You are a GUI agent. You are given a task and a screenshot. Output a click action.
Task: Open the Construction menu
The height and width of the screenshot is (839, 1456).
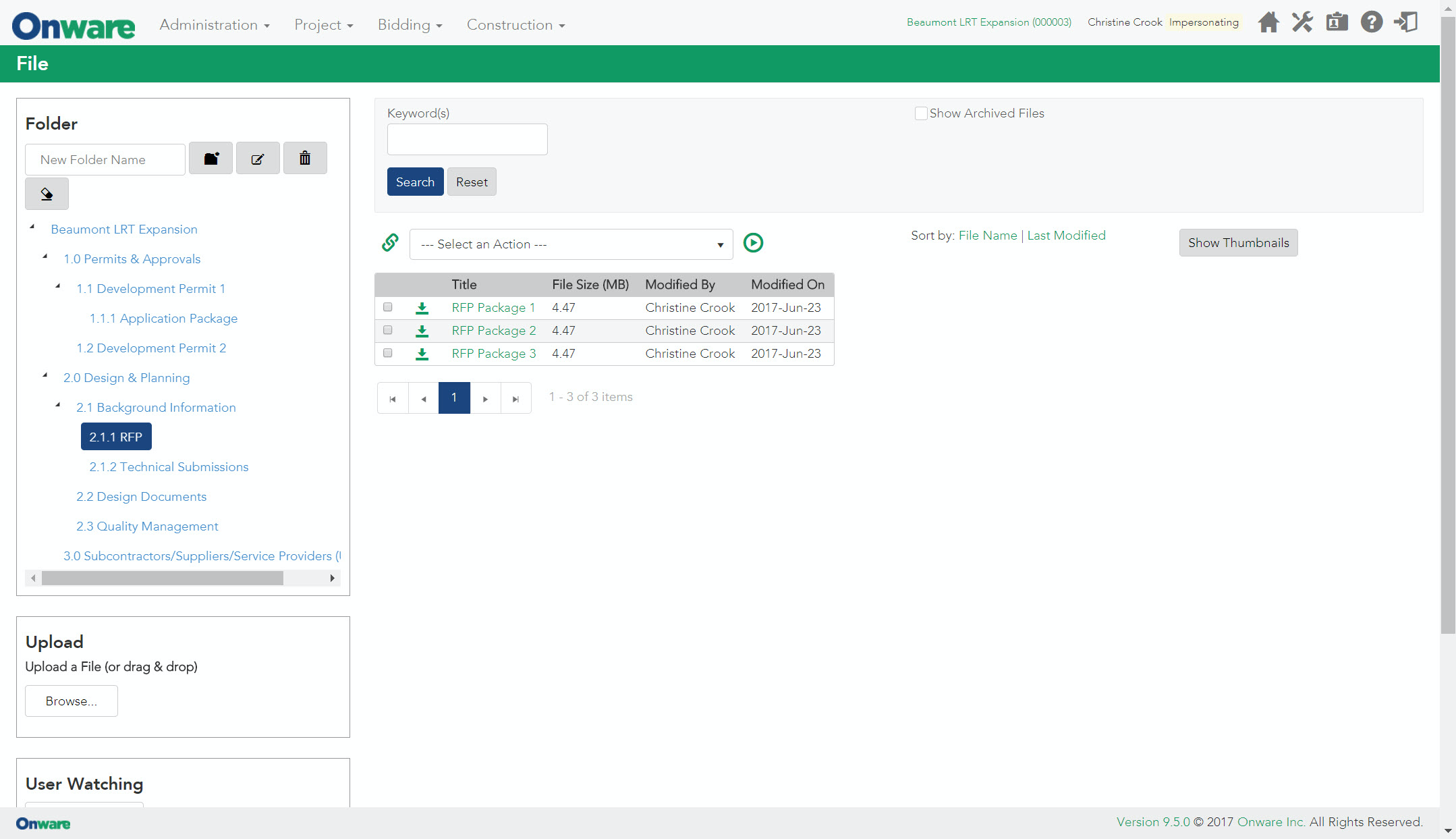coord(515,25)
